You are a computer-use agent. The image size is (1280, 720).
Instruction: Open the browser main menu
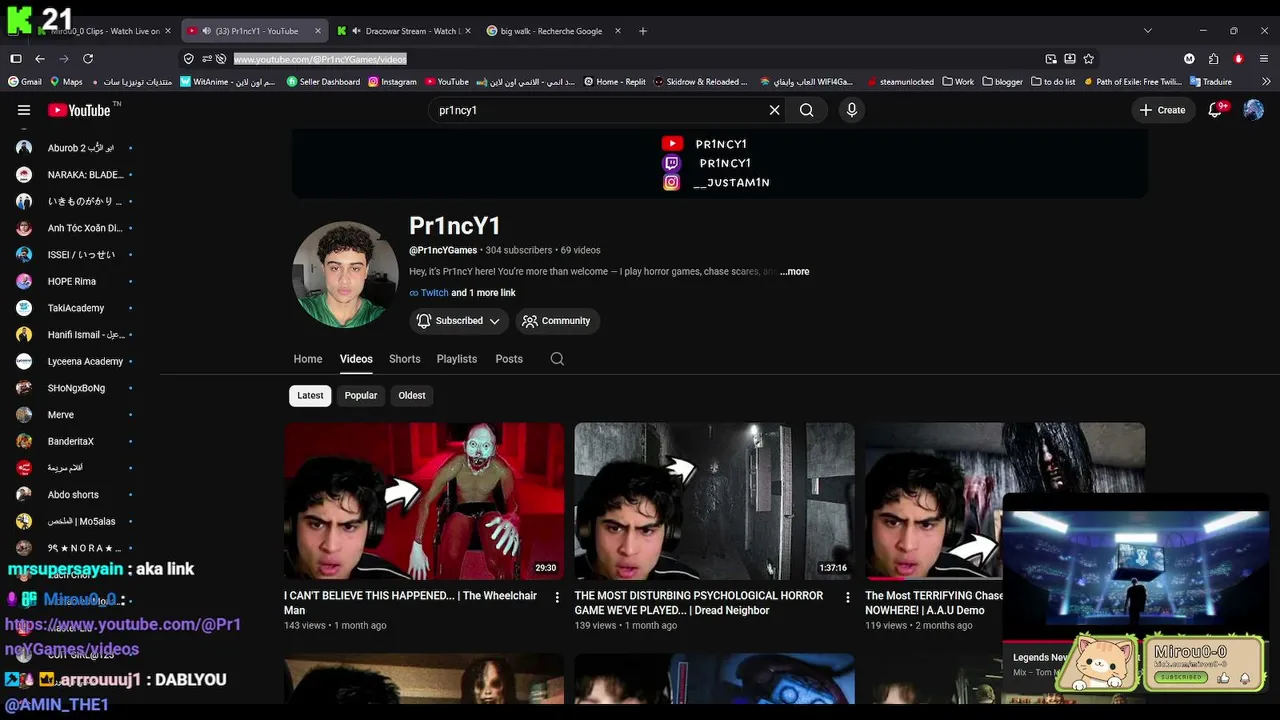1265,59
